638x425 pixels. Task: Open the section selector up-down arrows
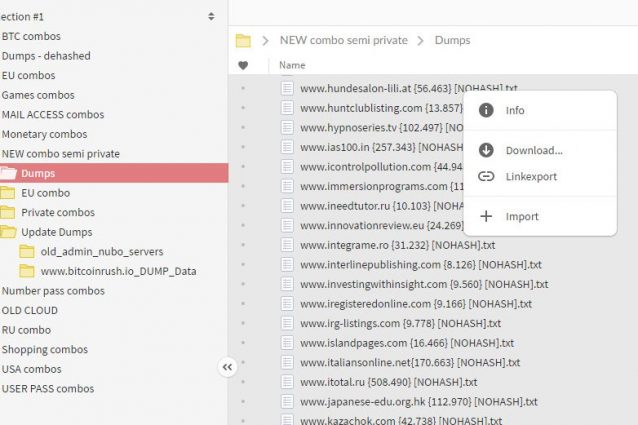point(211,16)
